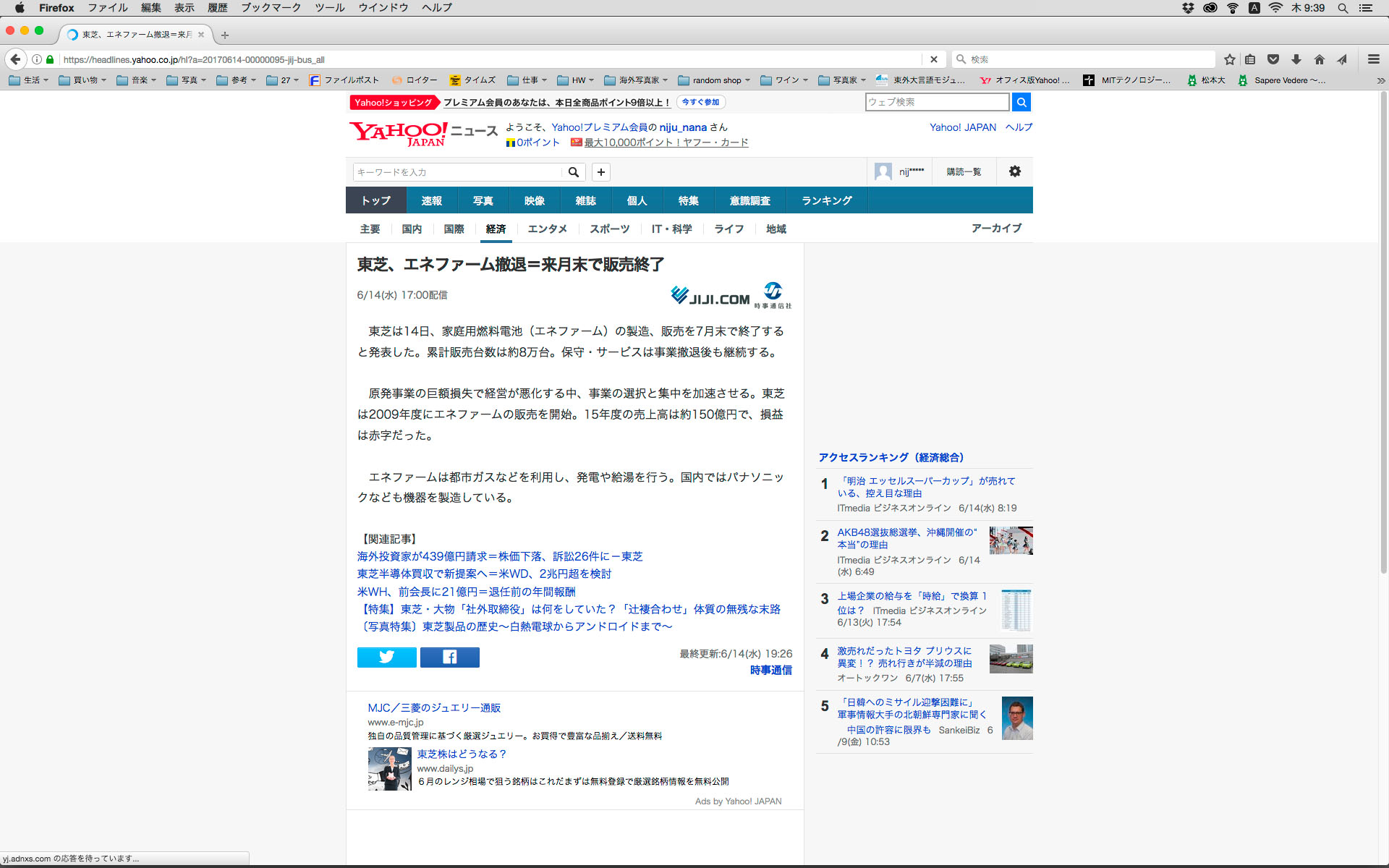Share article via Twitter button
This screenshot has width=1389, height=868.
pos(386,657)
